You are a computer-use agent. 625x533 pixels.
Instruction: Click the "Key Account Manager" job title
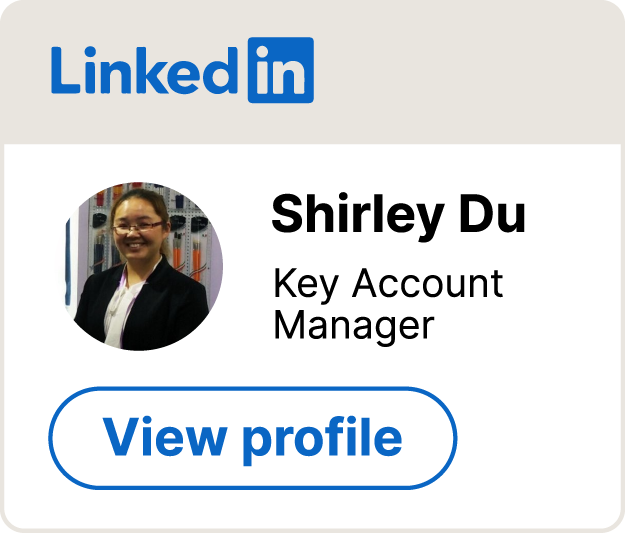coord(388,304)
